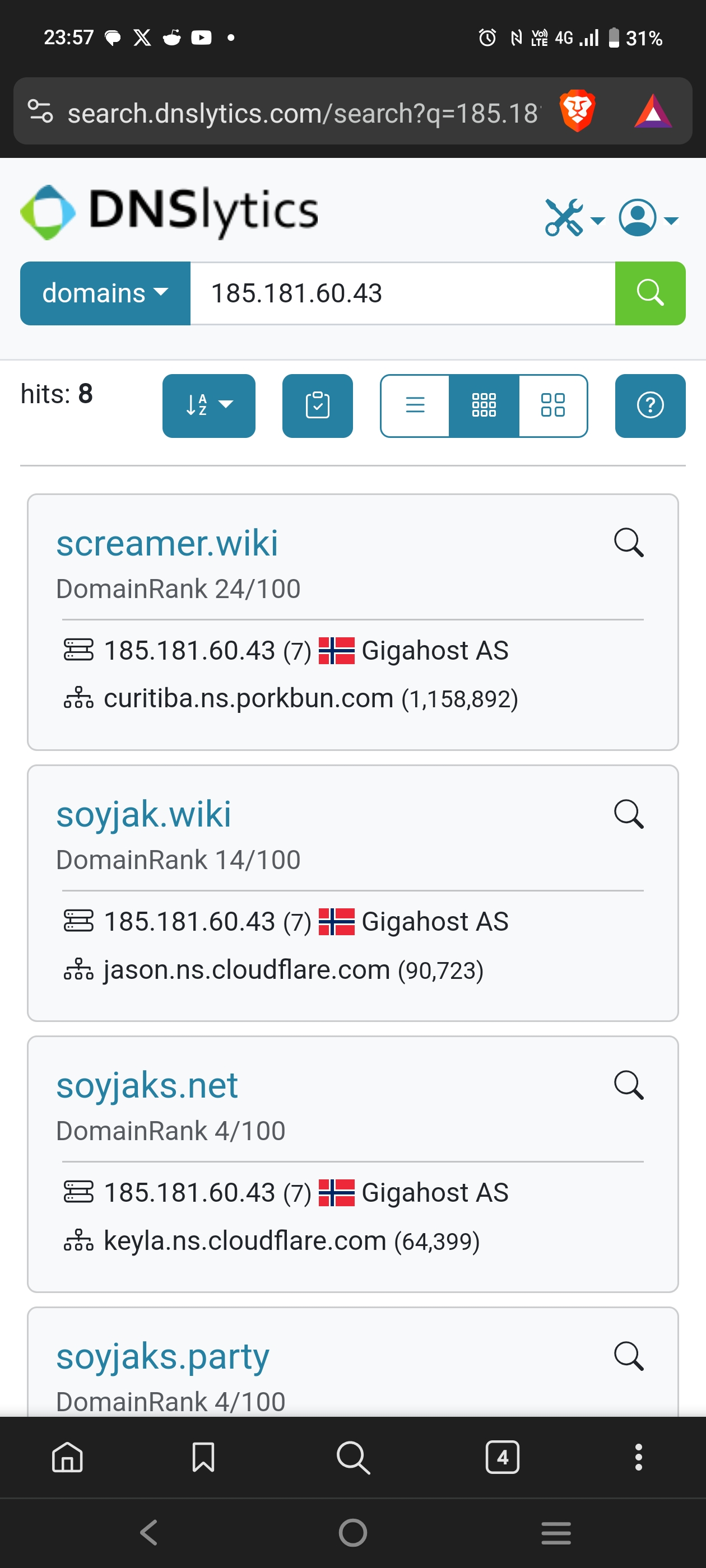
Task: Click nameserver network icon in screamer.wiki card
Action: 78,698
